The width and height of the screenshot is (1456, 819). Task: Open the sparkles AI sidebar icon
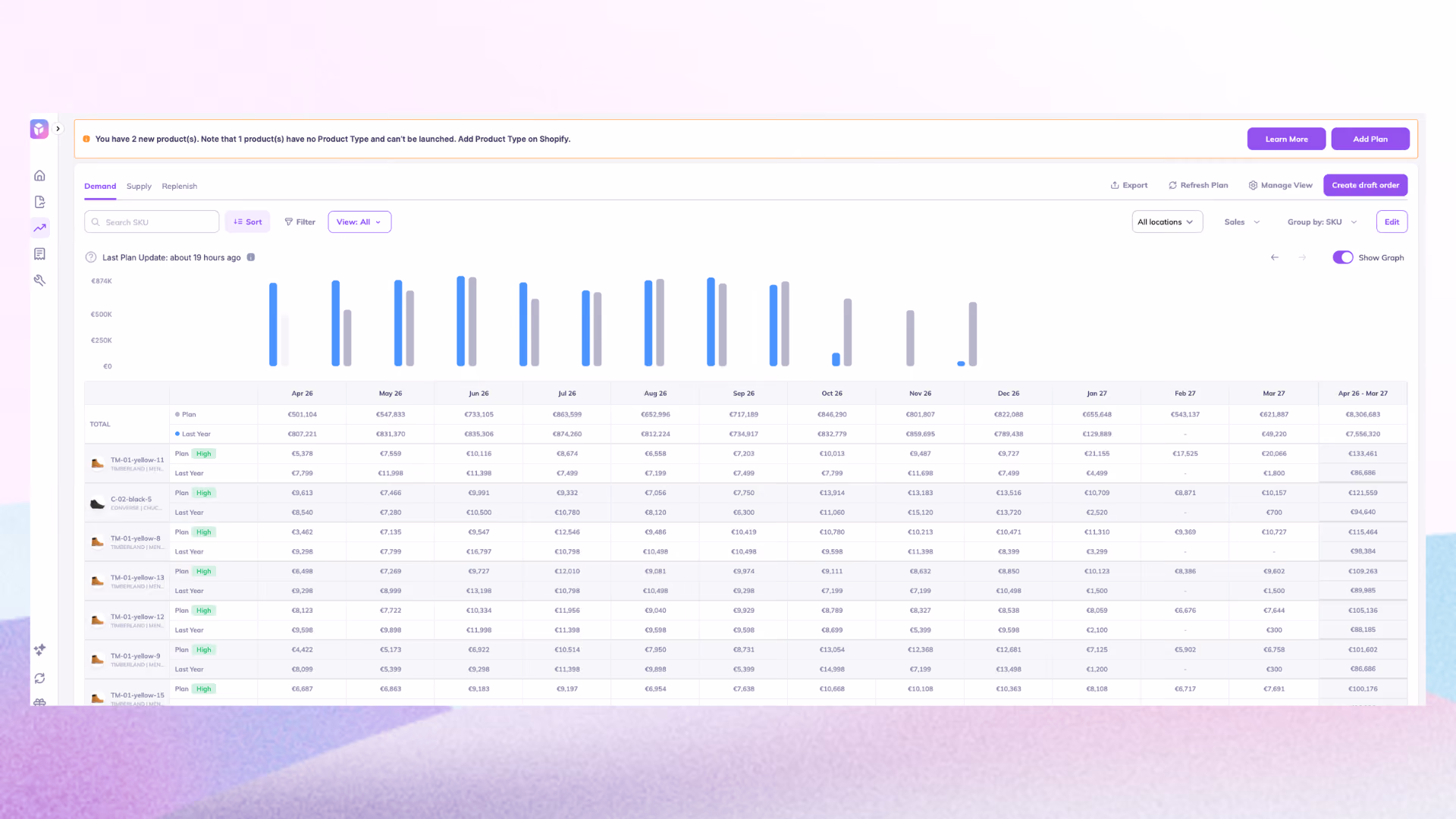point(39,650)
